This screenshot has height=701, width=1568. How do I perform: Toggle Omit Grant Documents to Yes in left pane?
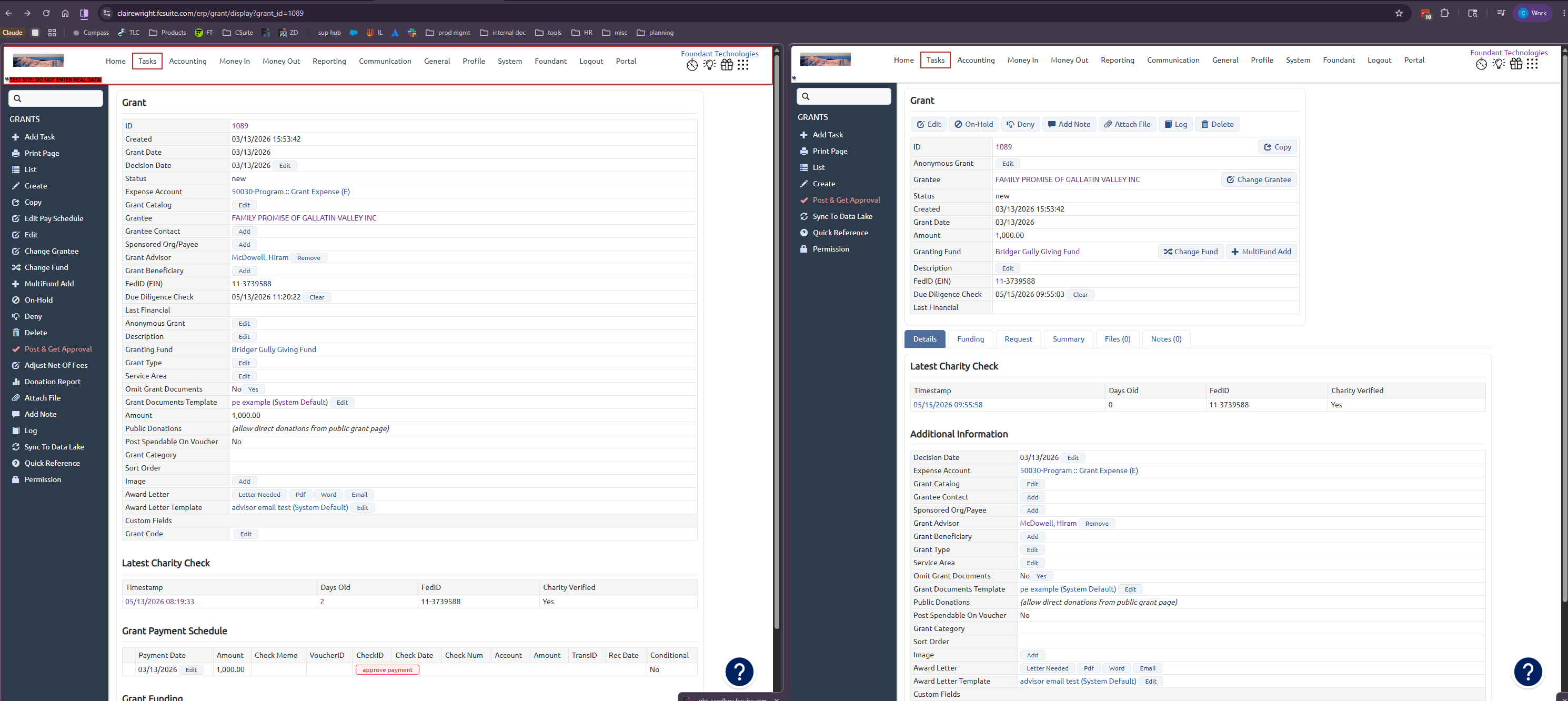coord(253,390)
